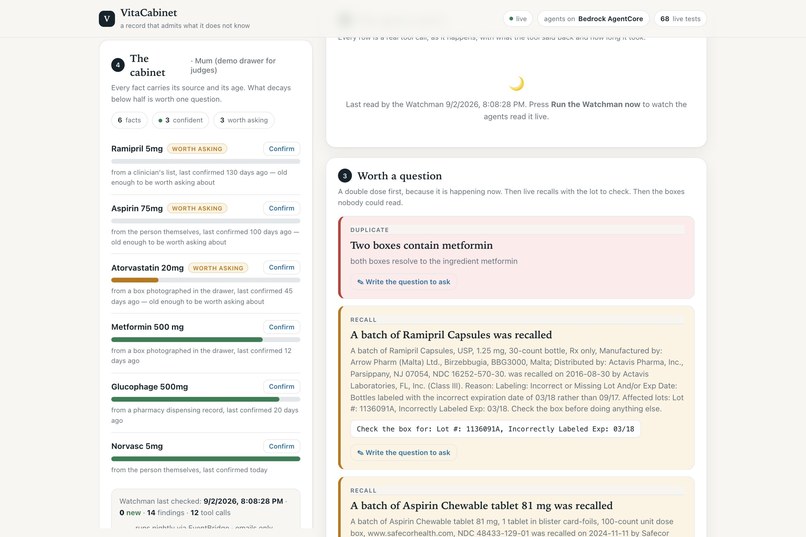Click the '12 tool calls' count
806x537 pixels.
click(x=211, y=513)
